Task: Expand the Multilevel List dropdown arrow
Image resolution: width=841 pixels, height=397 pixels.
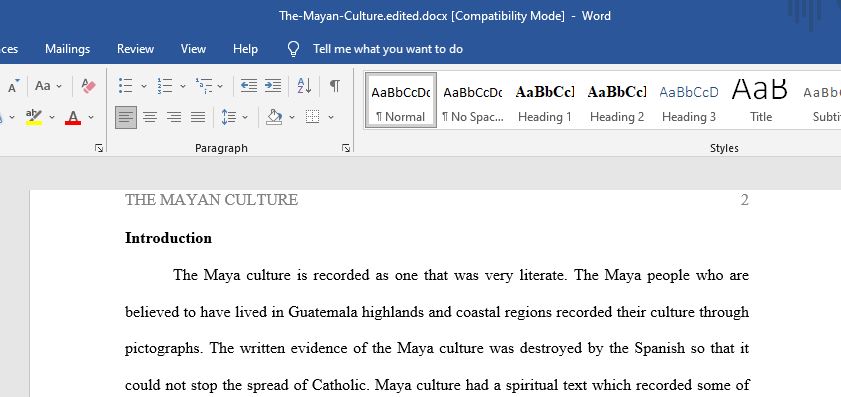Action: click(220, 86)
